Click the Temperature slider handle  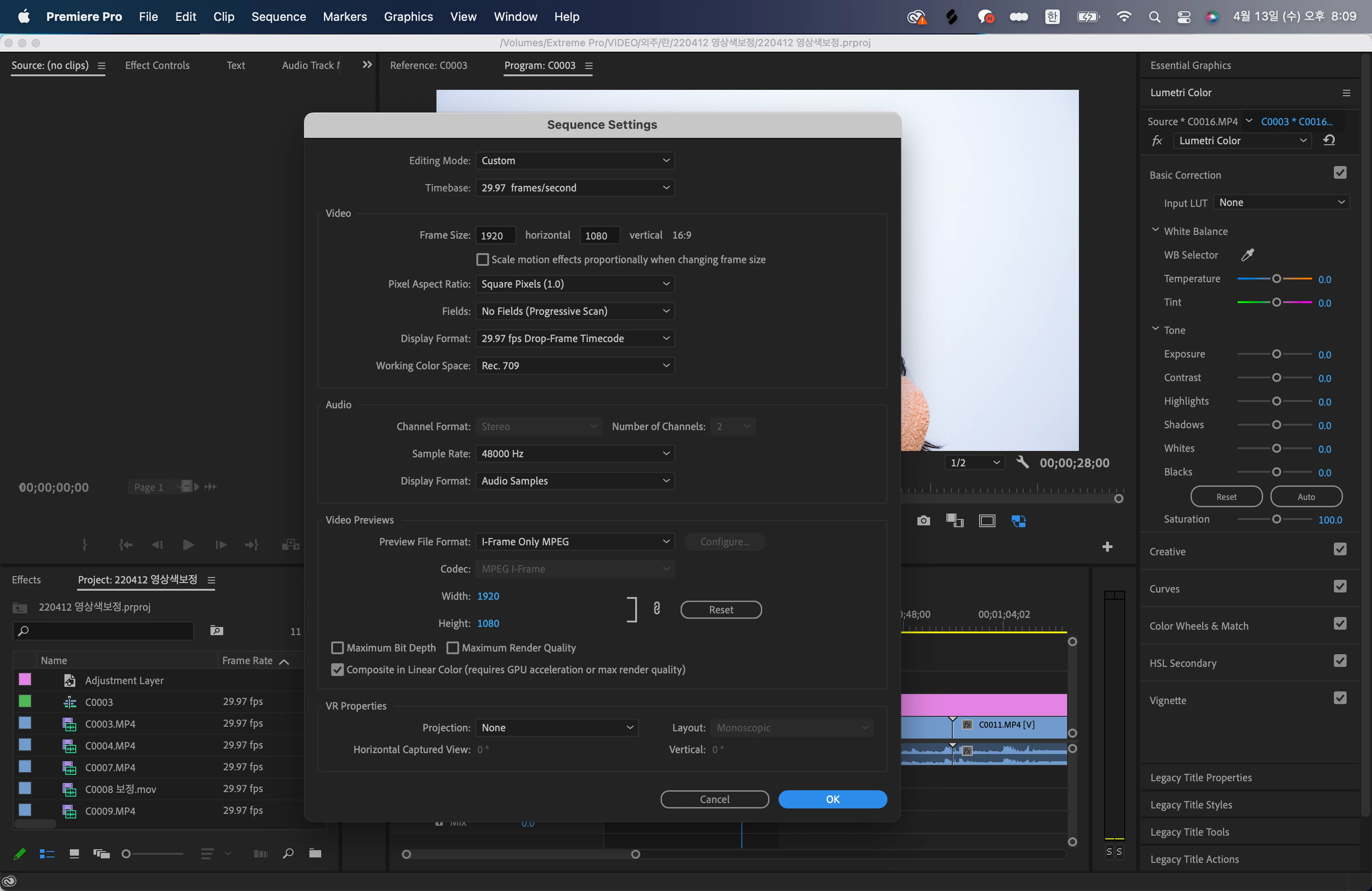(1276, 279)
